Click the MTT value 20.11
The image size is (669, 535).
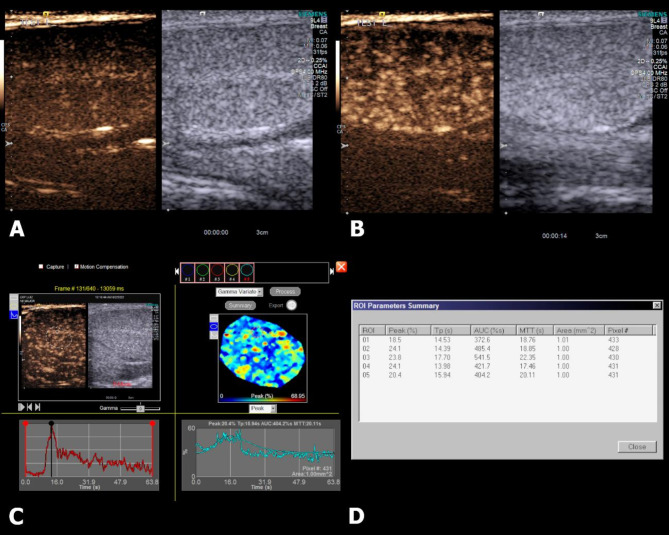[x=527, y=375]
